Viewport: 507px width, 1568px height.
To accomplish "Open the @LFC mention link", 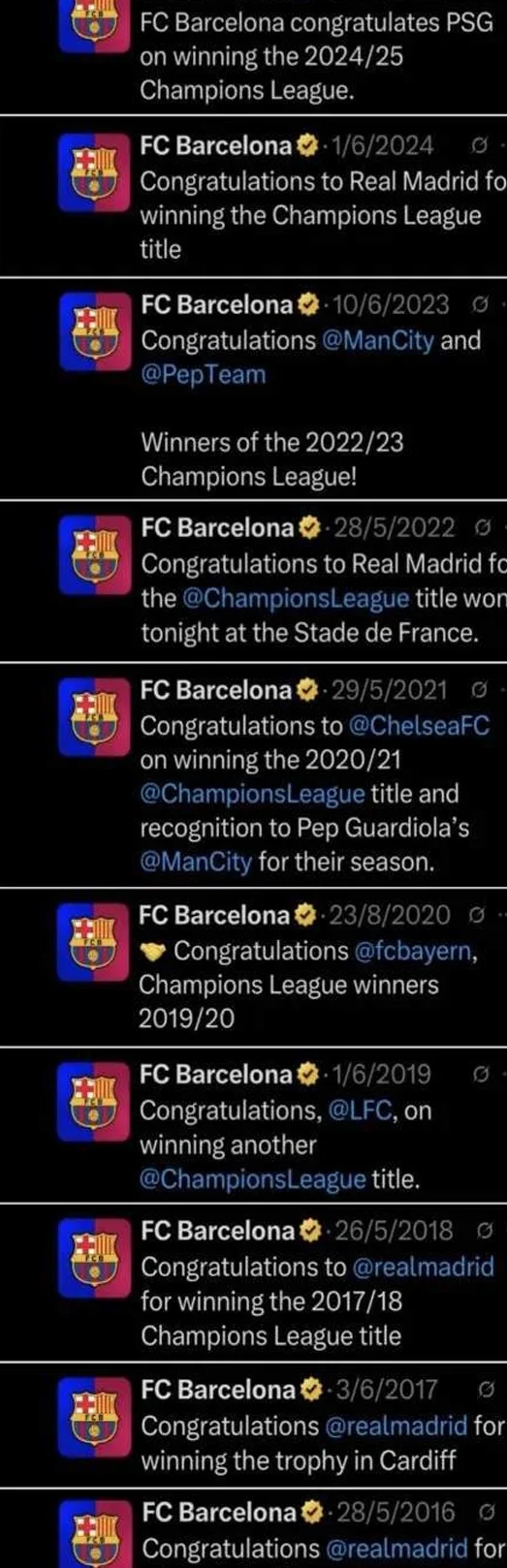I will (361, 1111).
